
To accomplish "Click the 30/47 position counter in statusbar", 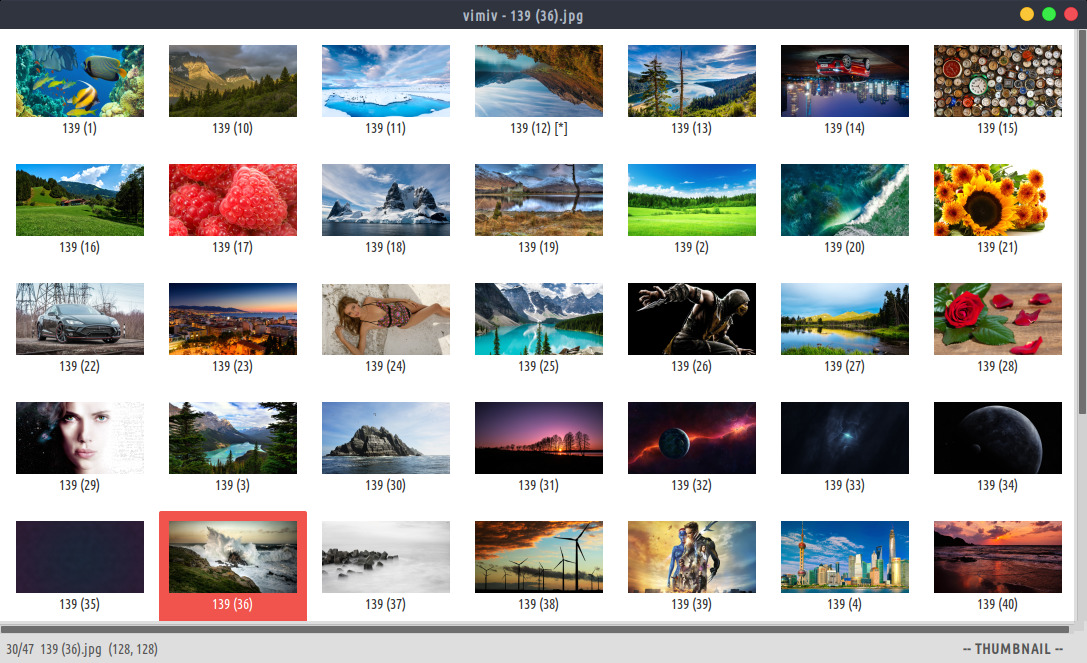I will pyautogui.click(x=20, y=649).
